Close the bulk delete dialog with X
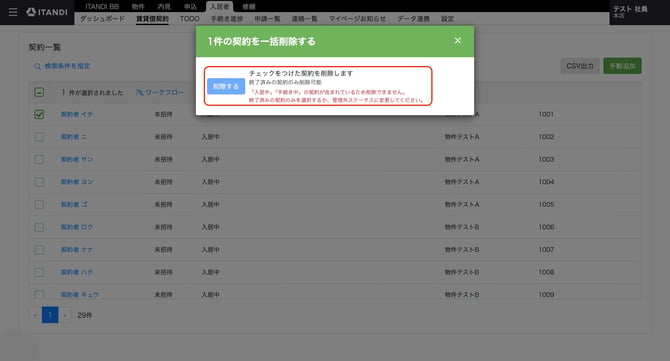The height and width of the screenshot is (361, 670). point(458,41)
